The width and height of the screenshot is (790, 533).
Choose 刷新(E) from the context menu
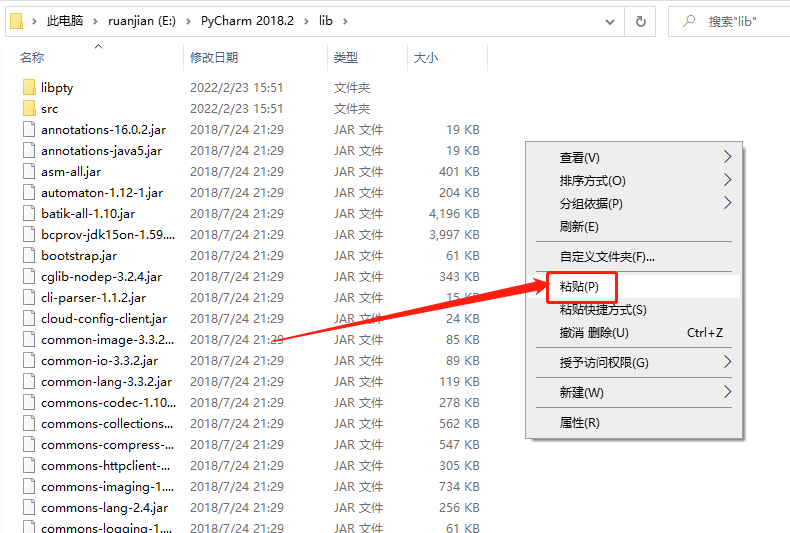pos(634,227)
